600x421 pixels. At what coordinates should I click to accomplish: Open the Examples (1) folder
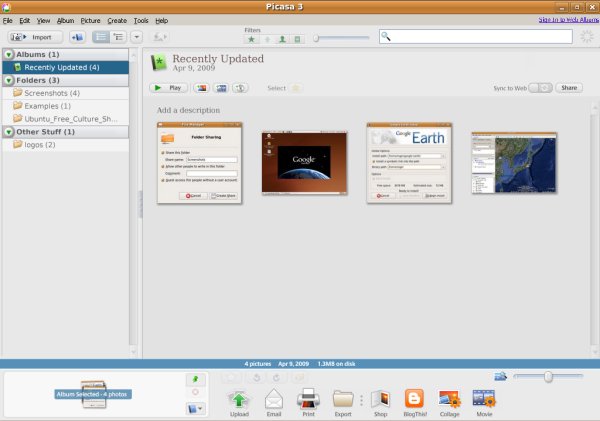65,106
